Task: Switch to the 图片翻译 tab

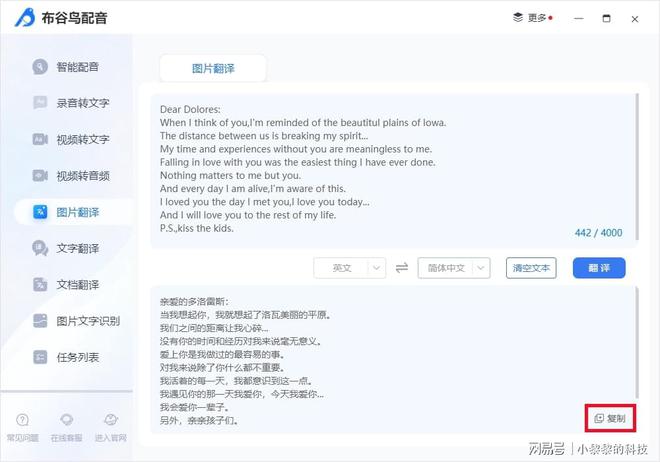Action: click(x=213, y=68)
